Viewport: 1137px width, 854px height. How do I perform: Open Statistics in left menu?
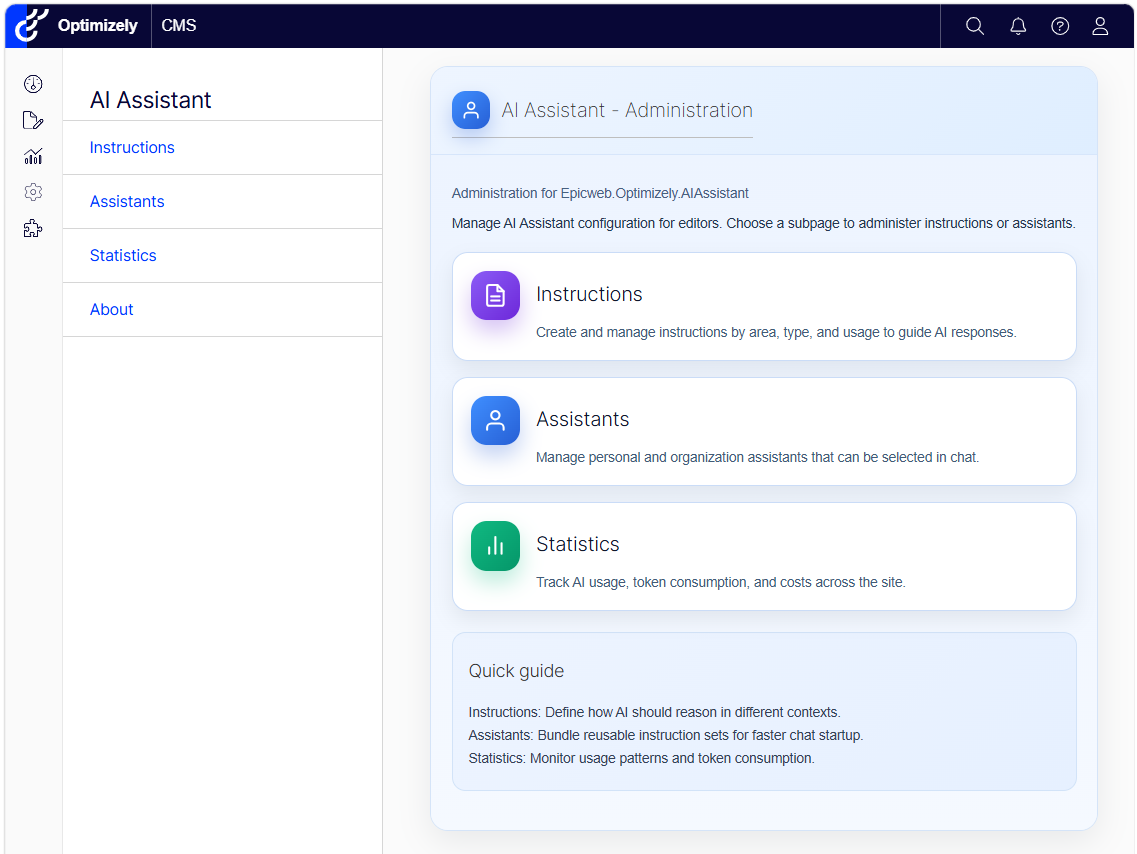[x=123, y=255]
